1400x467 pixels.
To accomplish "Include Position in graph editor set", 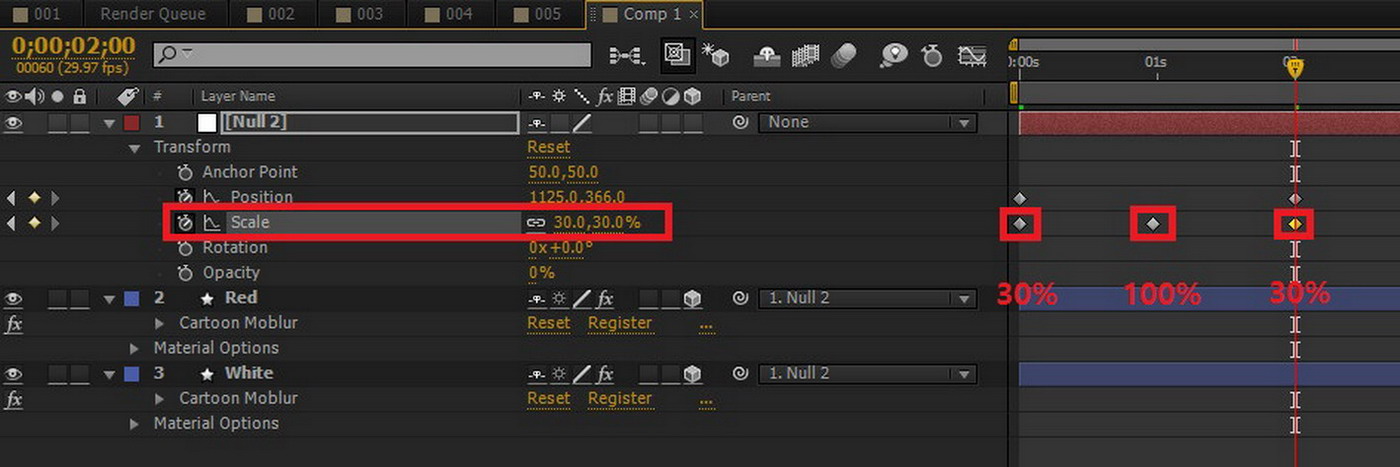I will point(211,197).
